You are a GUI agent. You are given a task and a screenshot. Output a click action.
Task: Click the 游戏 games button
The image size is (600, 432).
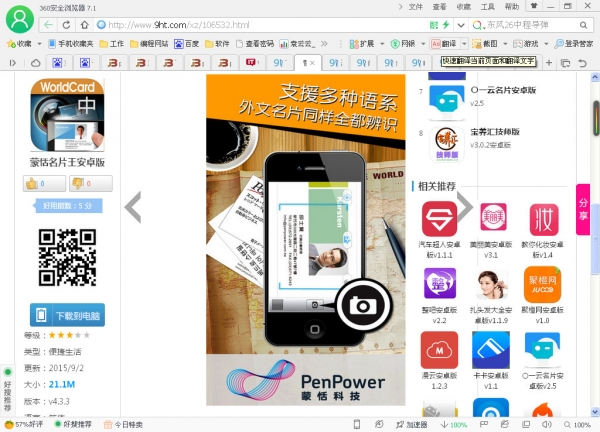tap(526, 44)
